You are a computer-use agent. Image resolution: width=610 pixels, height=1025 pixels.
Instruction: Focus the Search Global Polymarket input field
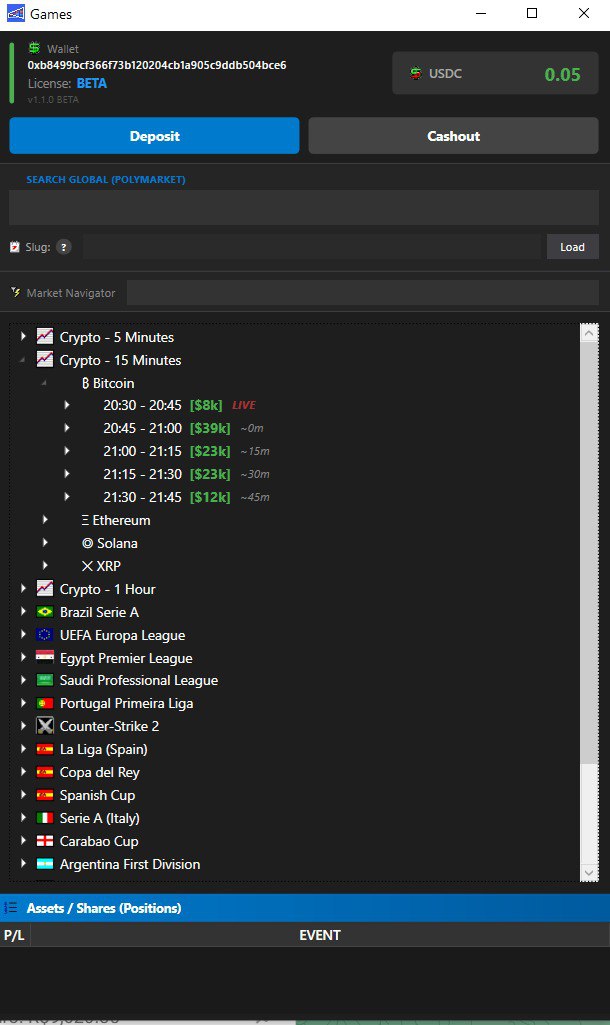(x=304, y=208)
